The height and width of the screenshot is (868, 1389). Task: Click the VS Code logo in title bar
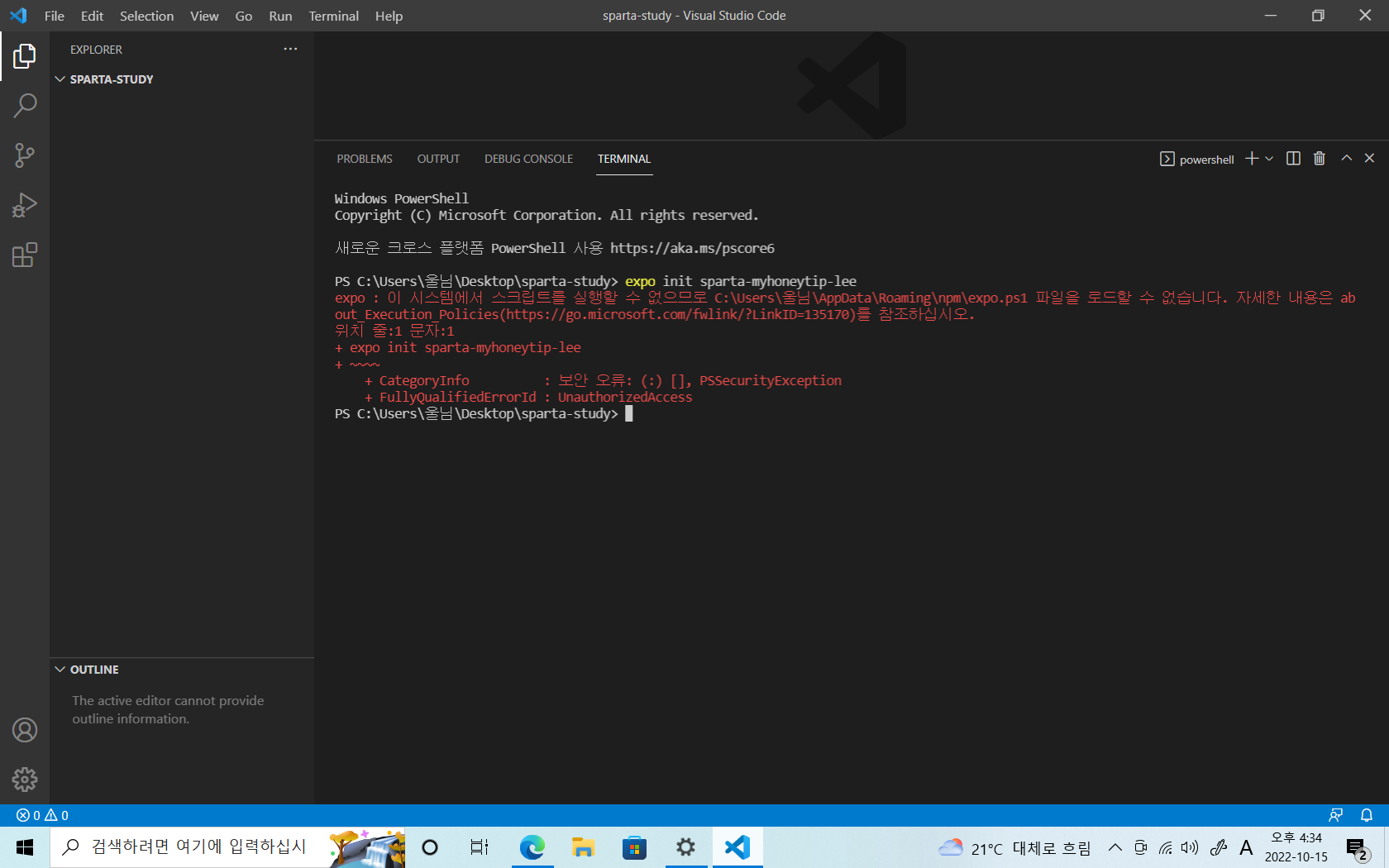point(18,16)
